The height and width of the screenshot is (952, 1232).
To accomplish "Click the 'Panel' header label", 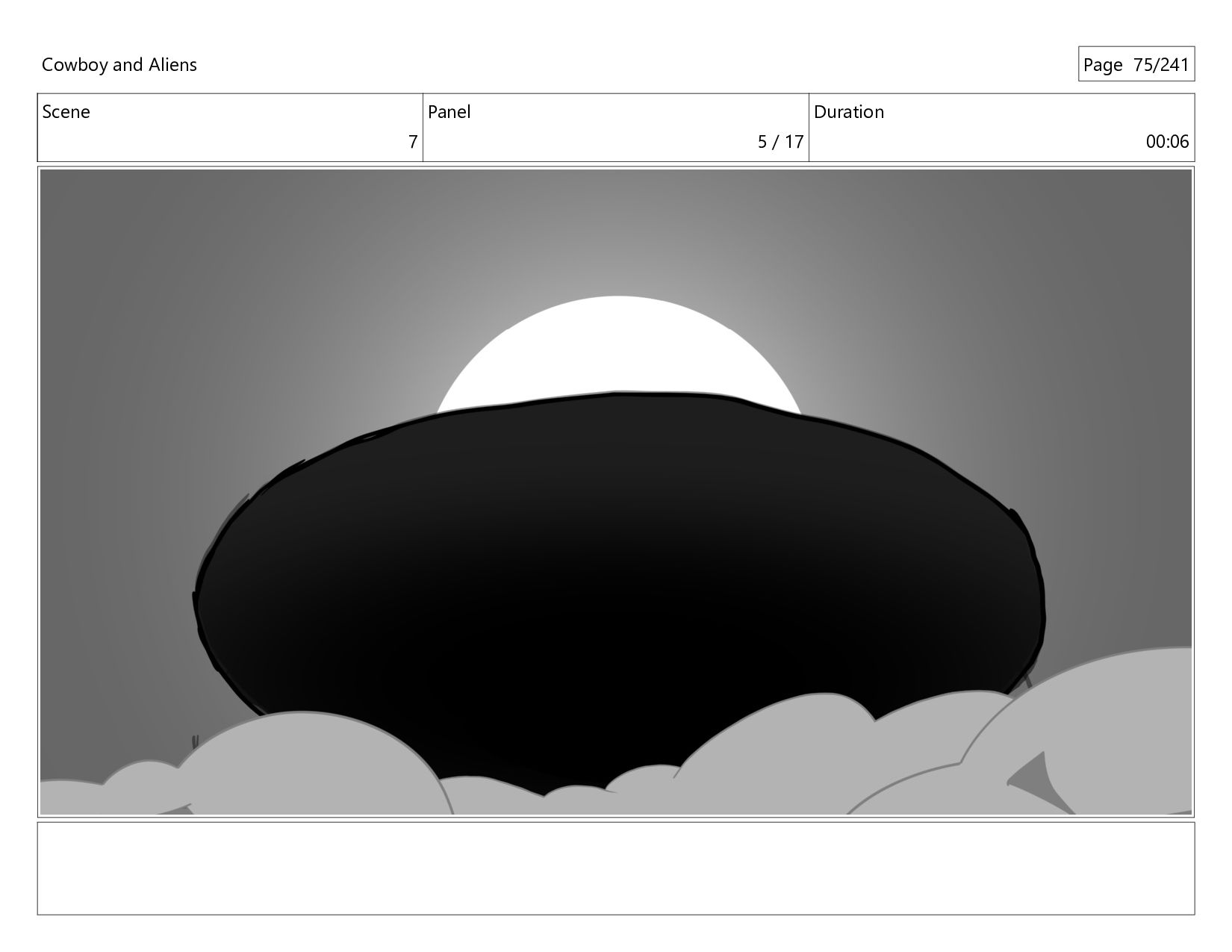I will [449, 112].
